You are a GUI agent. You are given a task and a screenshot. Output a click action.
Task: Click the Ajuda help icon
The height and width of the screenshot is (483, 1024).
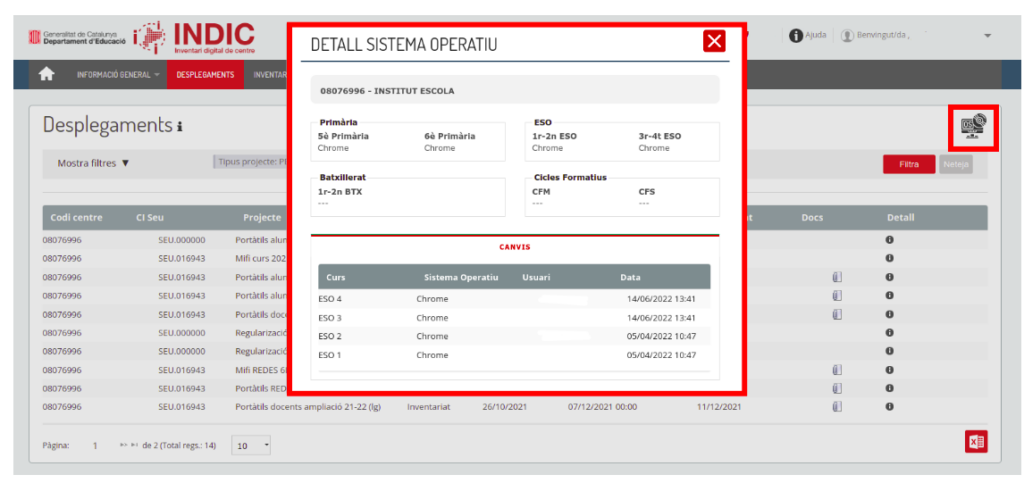point(797,35)
